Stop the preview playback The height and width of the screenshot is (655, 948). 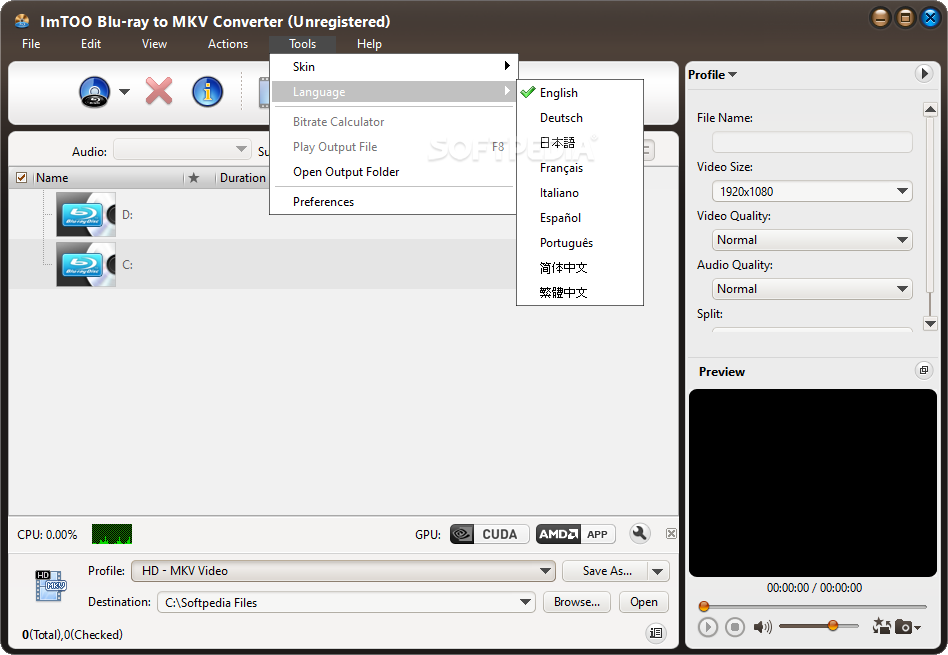click(x=735, y=627)
